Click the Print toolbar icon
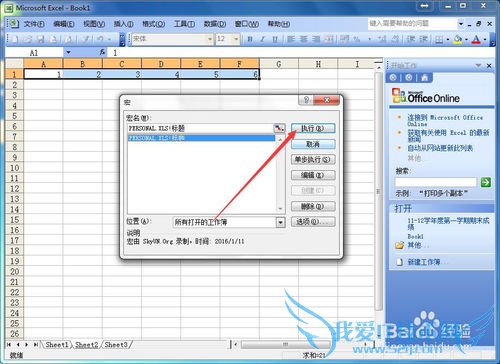Image resolution: width=500 pixels, height=364 pixels. (x=53, y=39)
